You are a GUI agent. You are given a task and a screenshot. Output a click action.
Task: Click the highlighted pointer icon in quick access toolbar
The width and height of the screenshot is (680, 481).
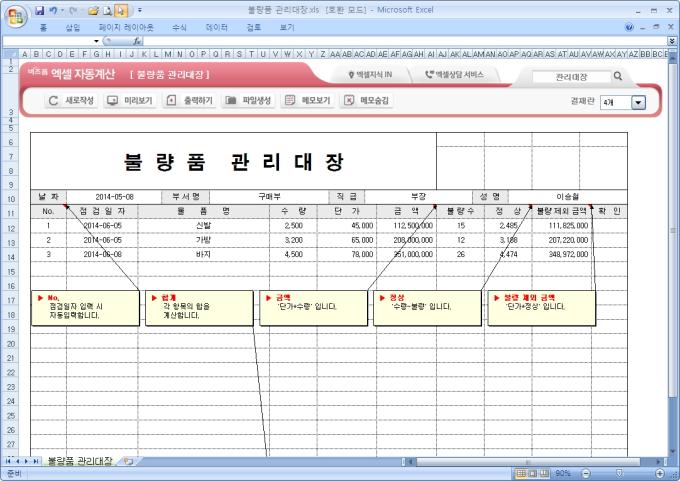click(x=121, y=10)
